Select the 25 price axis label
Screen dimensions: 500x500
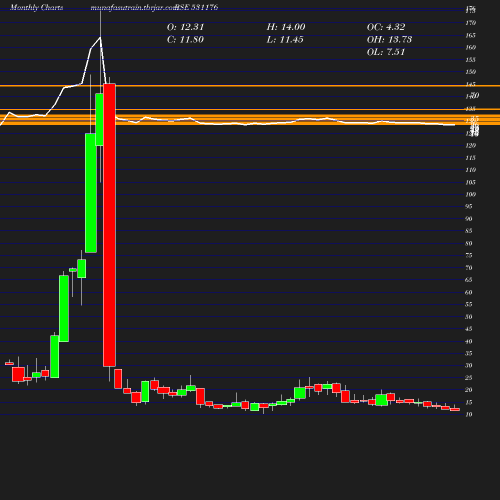click(x=469, y=378)
